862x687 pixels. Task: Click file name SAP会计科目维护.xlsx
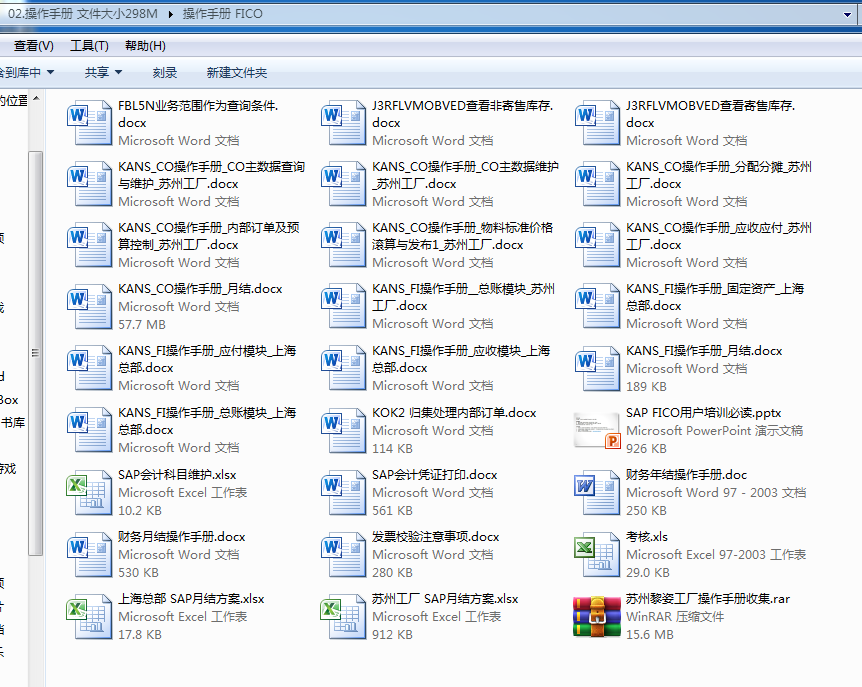click(177, 474)
